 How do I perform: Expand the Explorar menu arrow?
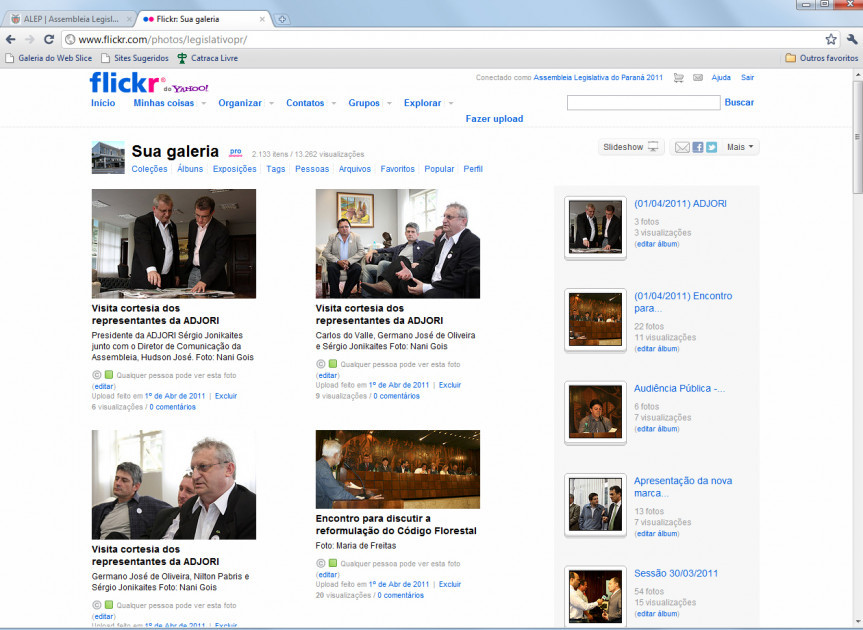click(451, 103)
